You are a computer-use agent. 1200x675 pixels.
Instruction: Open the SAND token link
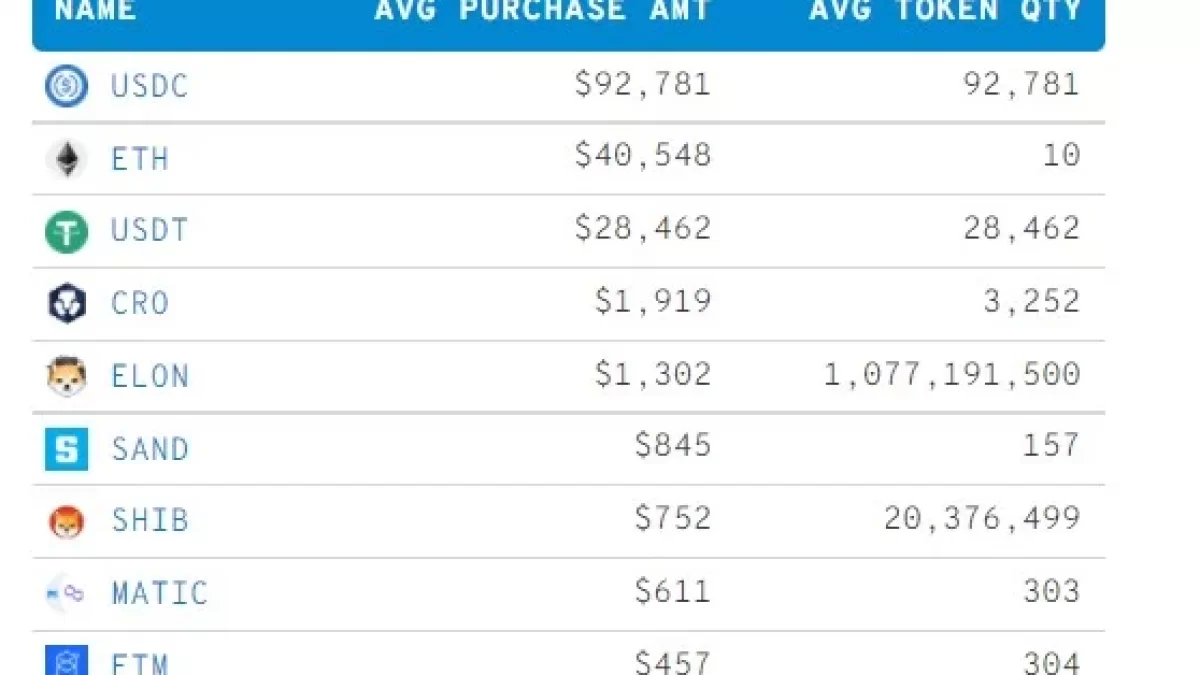coord(149,449)
